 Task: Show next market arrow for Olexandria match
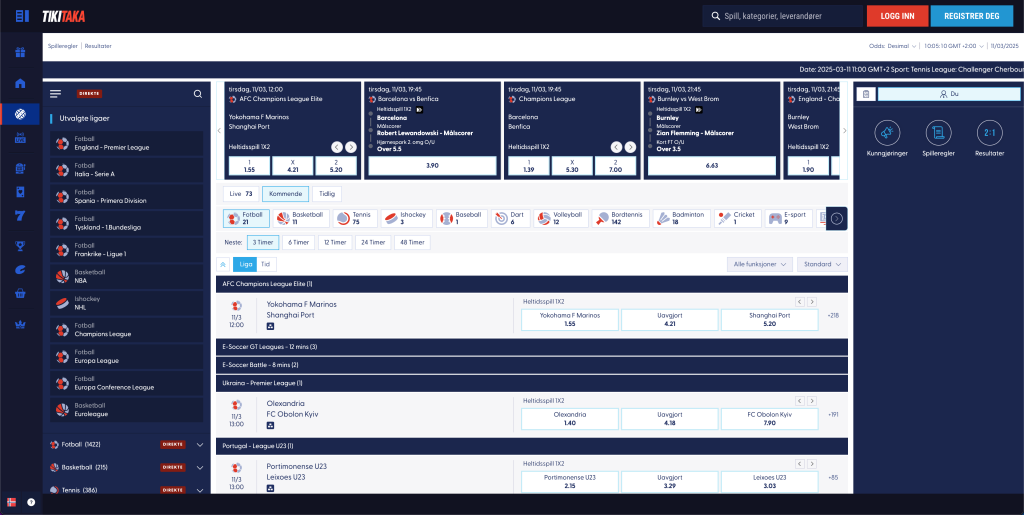tap(812, 401)
